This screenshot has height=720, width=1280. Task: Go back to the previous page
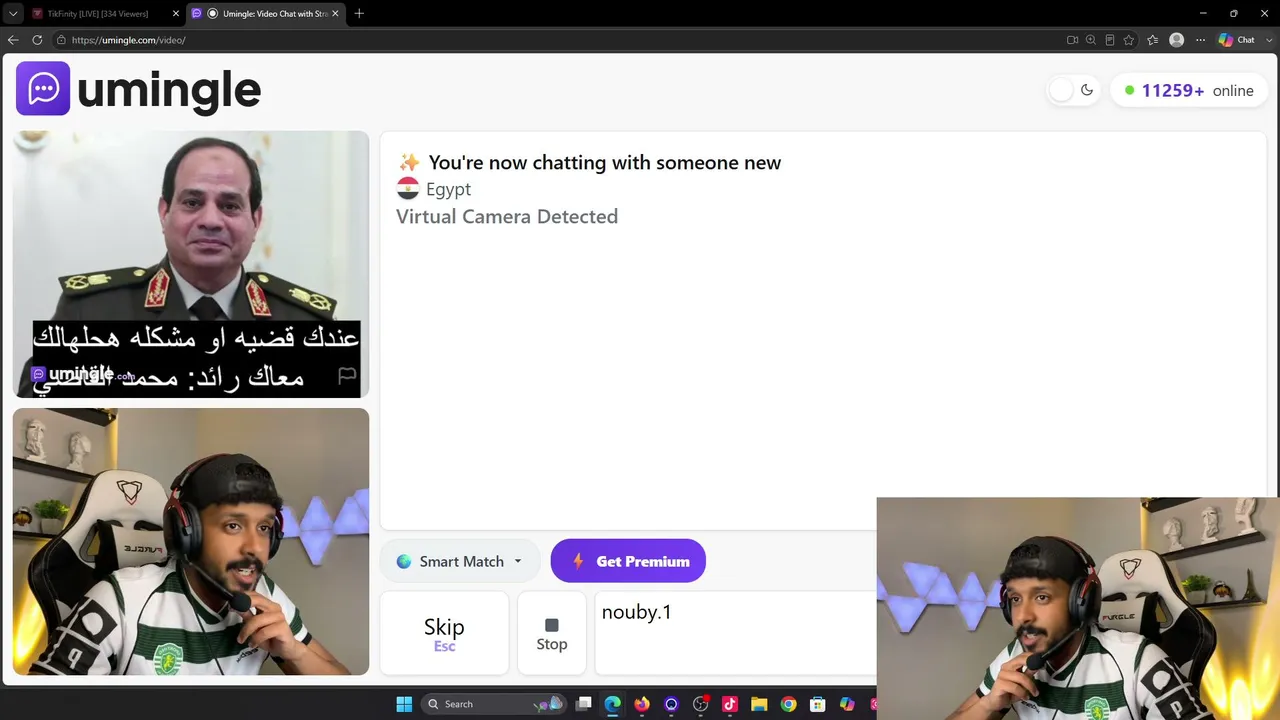pos(13,40)
